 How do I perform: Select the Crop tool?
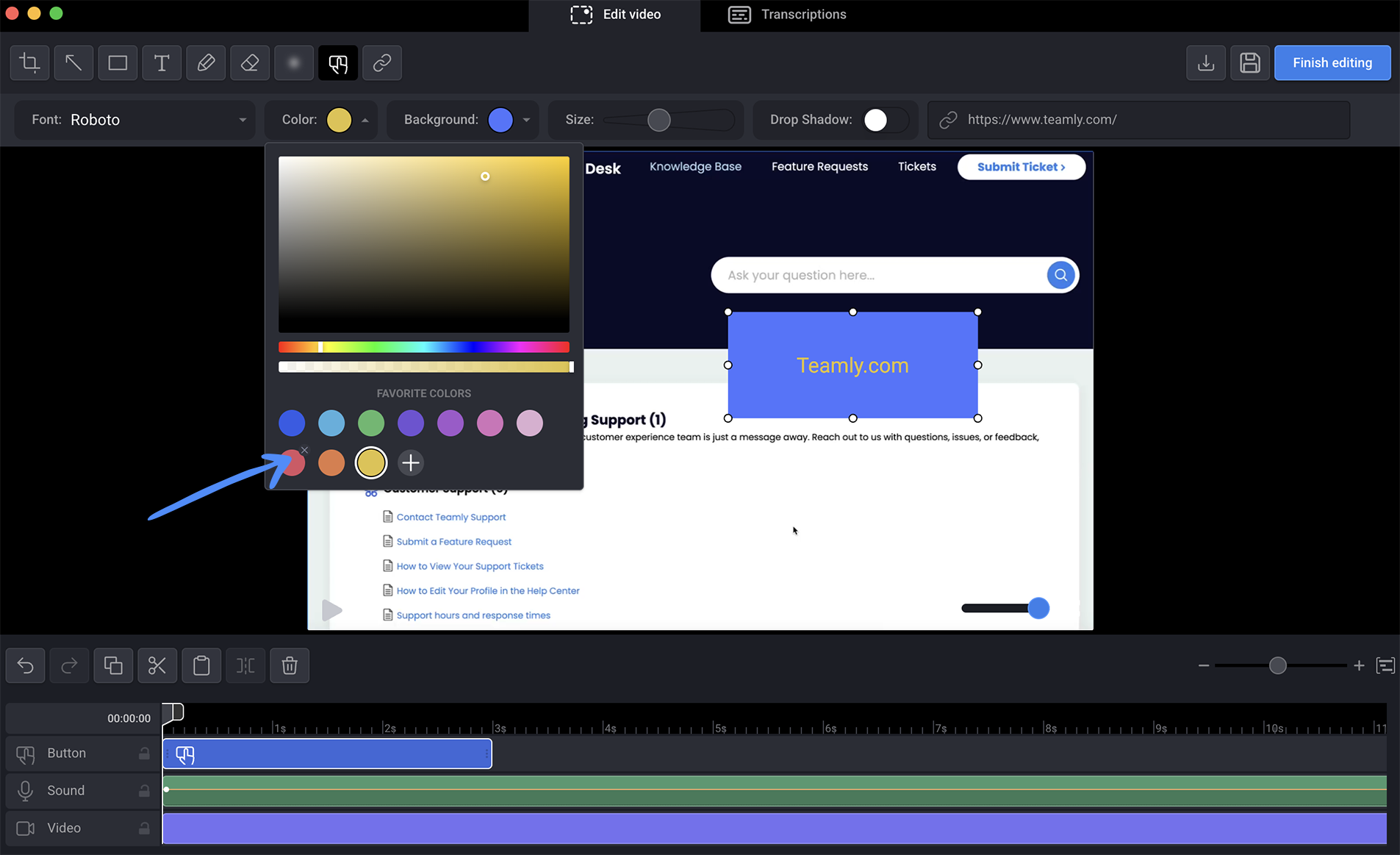(30, 63)
